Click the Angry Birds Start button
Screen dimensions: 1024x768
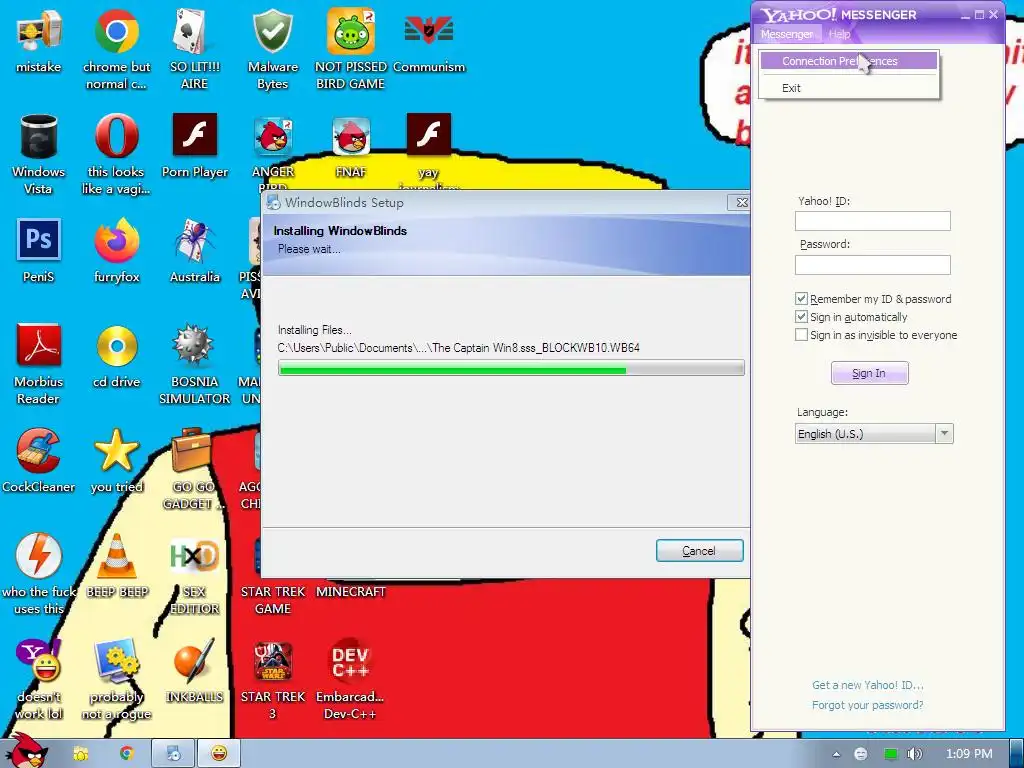27,751
